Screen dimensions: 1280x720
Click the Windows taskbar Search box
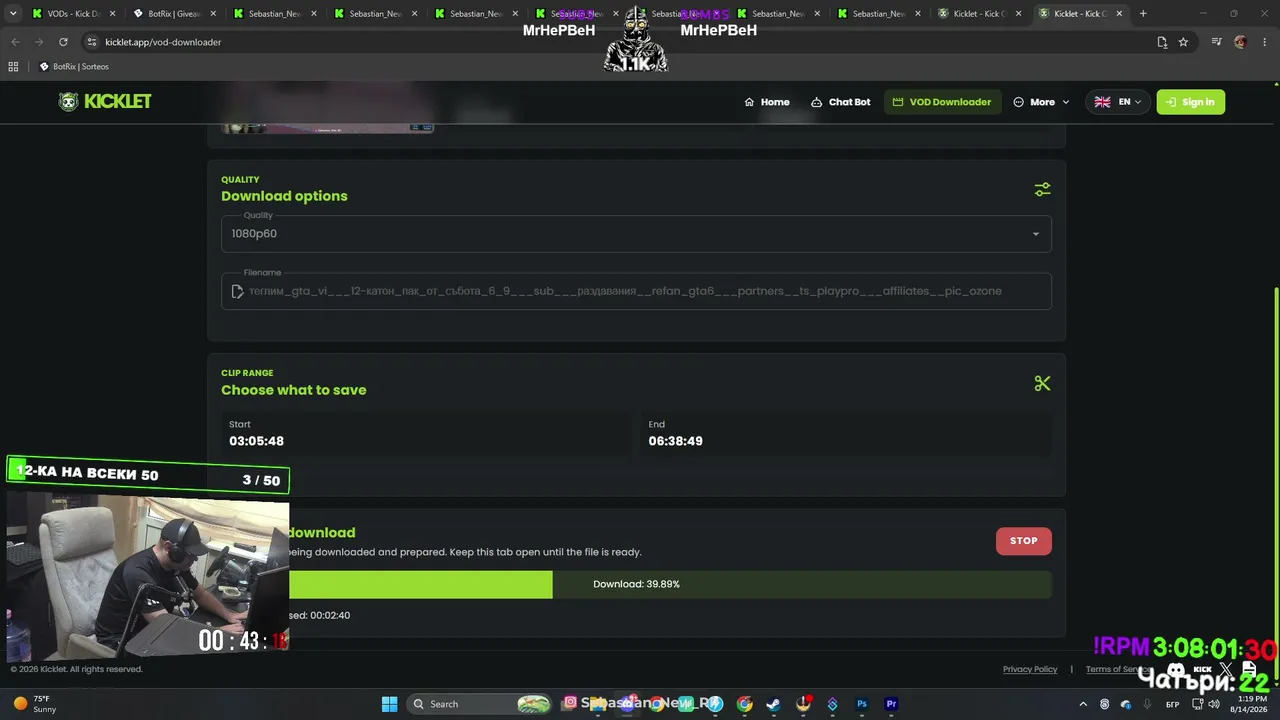[x=480, y=704]
